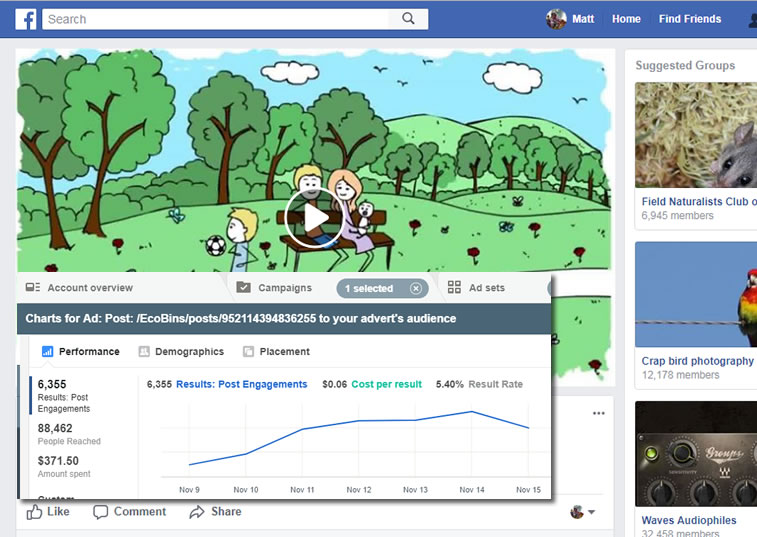Open Field Naturalists Club group link
Viewport: 757px width, 537px height.
pos(699,201)
